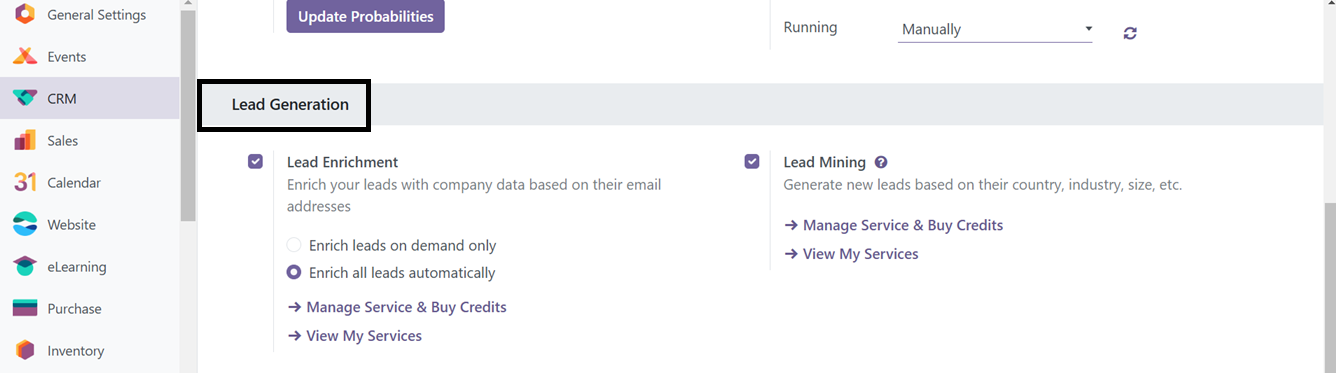Open the Calendar app icon
The height and width of the screenshot is (373, 1336).
tap(25, 182)
